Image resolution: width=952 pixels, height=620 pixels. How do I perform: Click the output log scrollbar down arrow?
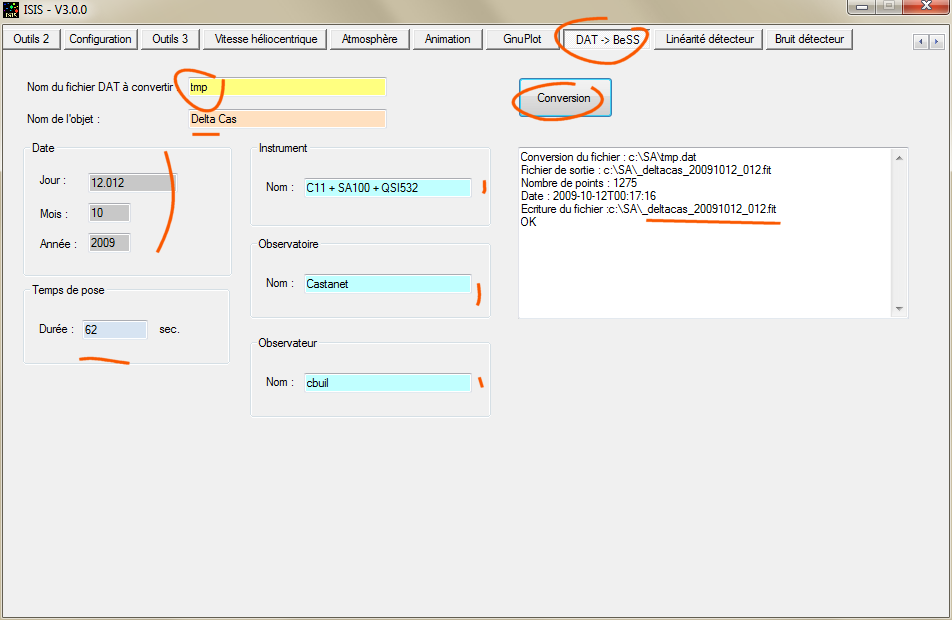click(x=900, y=309)
